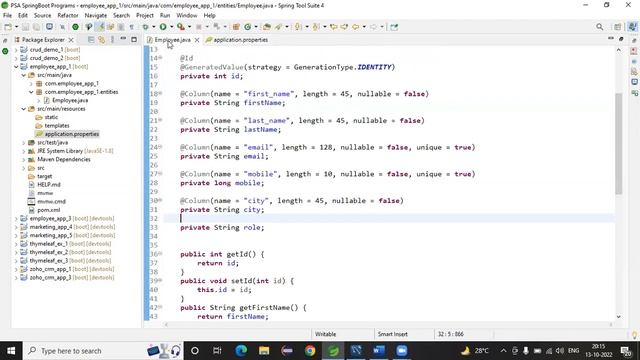Click the Quick Access magnifier icon
Viewport: 640px width, 360px height.
(600, 27)
